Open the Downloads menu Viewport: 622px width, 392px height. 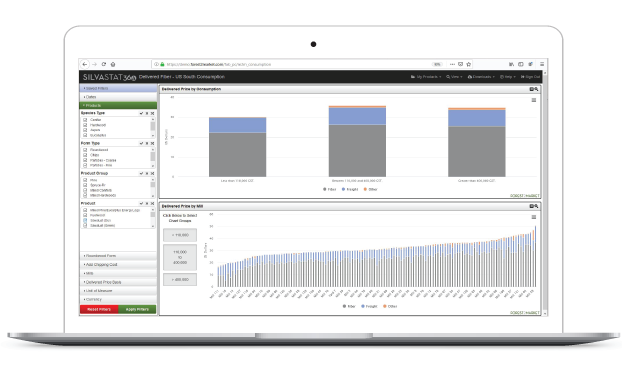(x=481, y=77)
